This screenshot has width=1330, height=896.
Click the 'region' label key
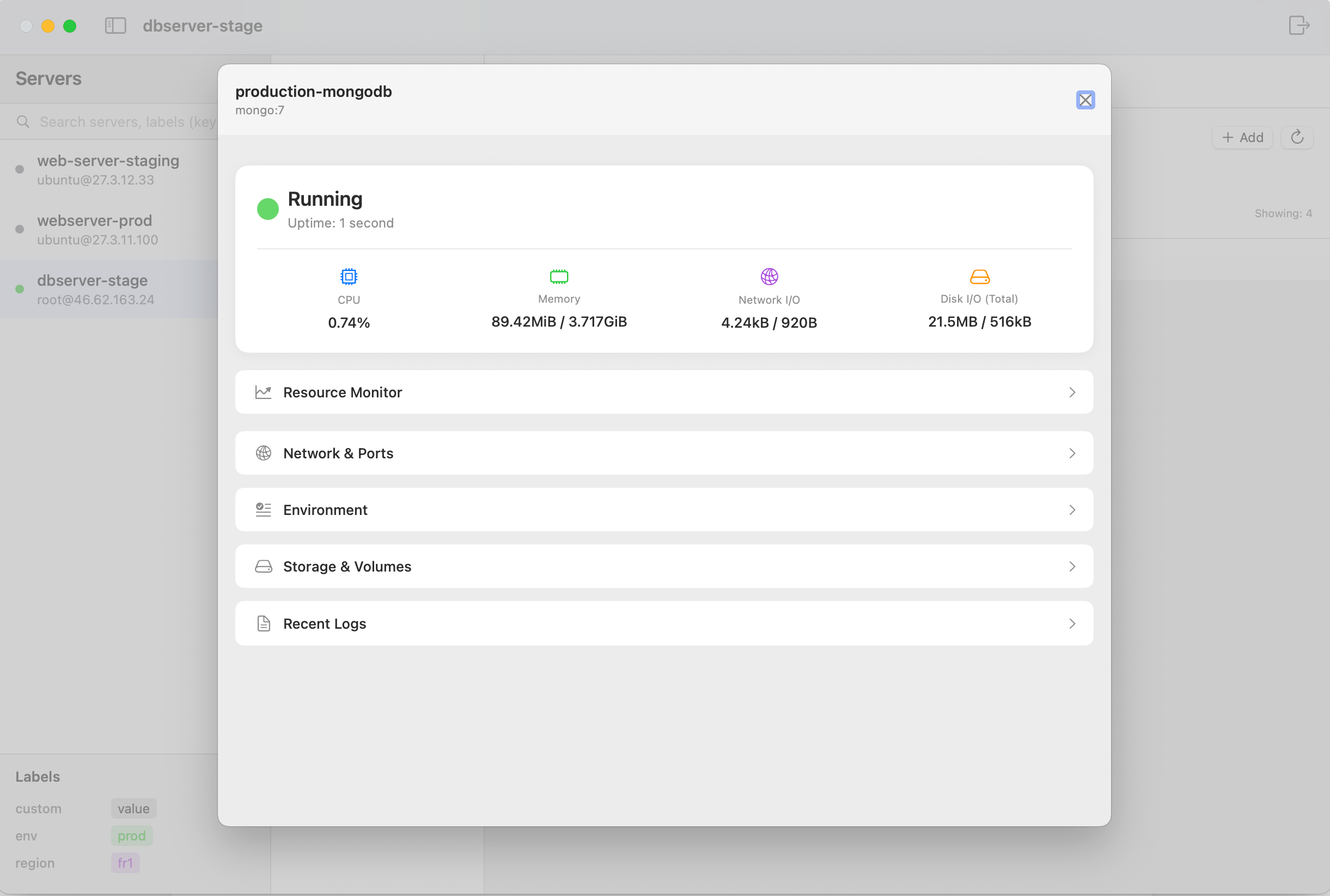tap(35, 863)
